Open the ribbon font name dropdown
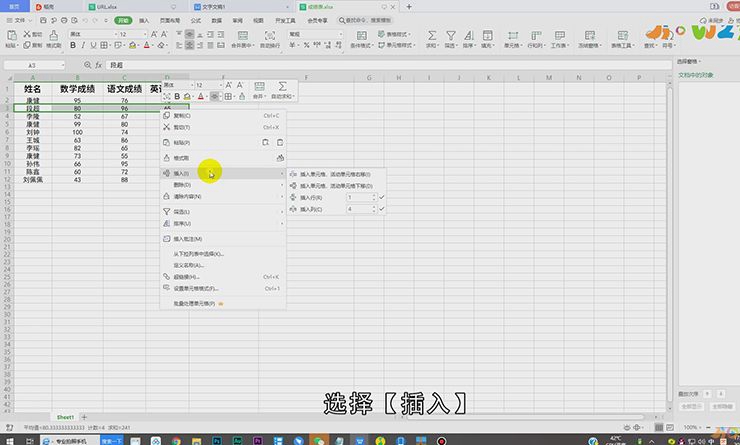The width and height of the screenshot is (740, 445). [x=115, y=34]
